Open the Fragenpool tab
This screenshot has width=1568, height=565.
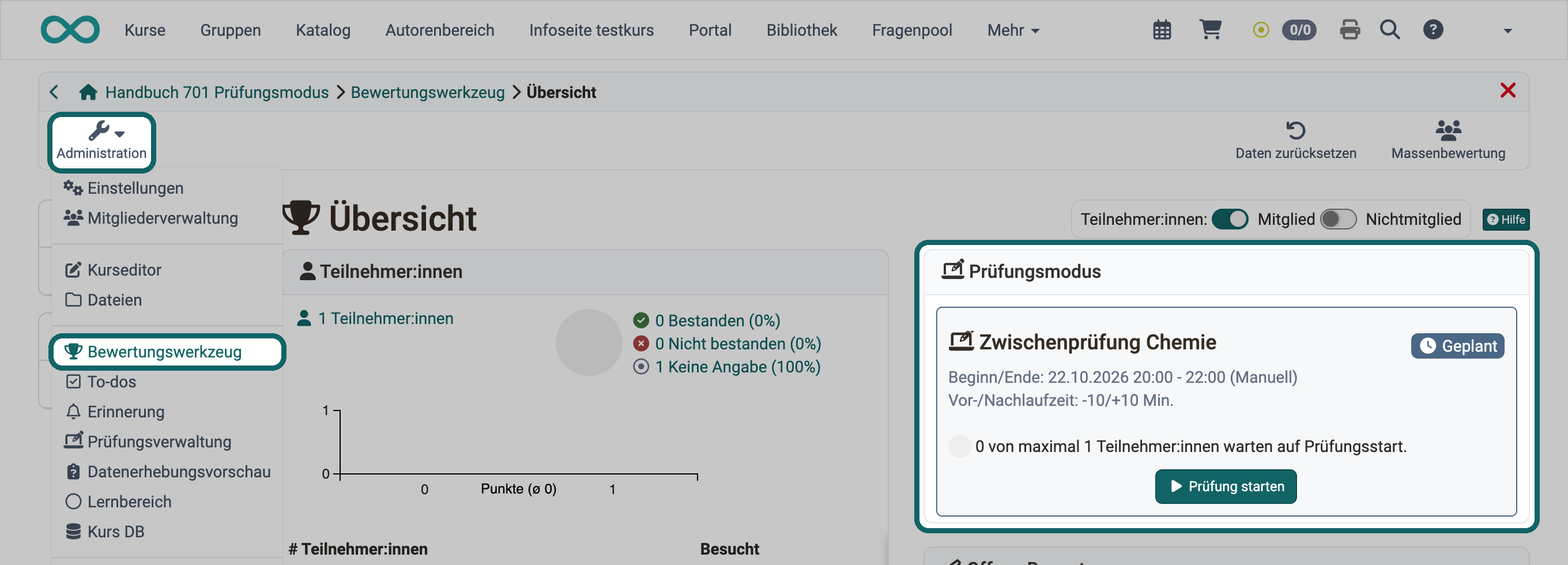(x=912, y=30)
